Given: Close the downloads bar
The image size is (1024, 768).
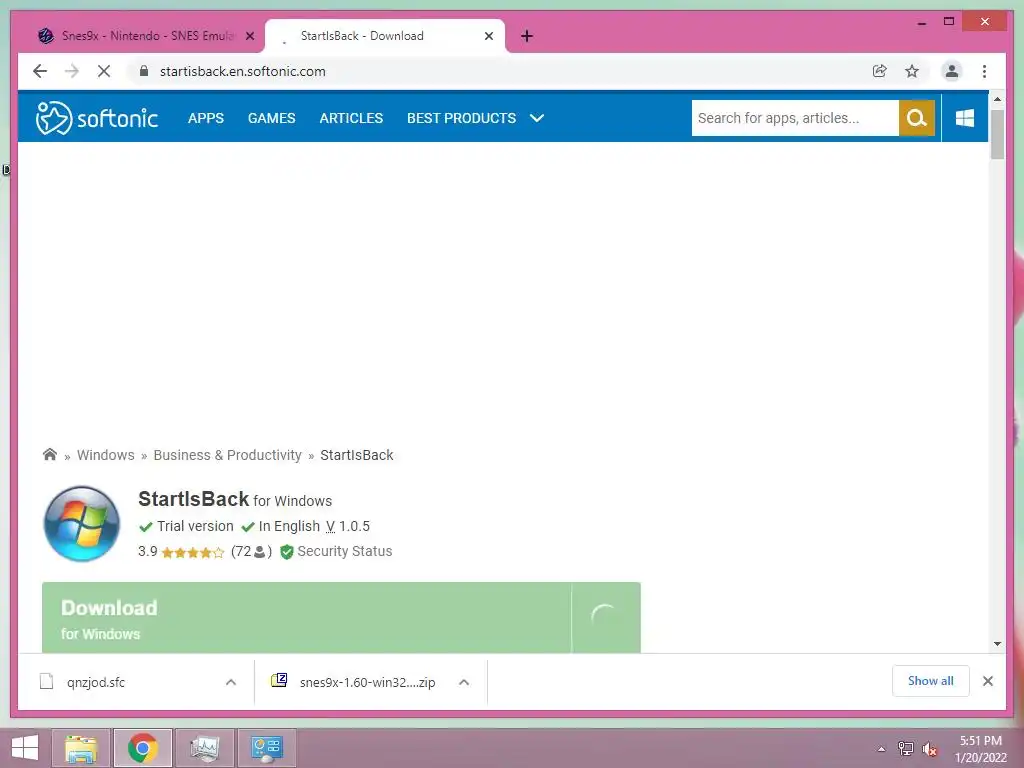Looking at the screenshot, I should point(987,681).
